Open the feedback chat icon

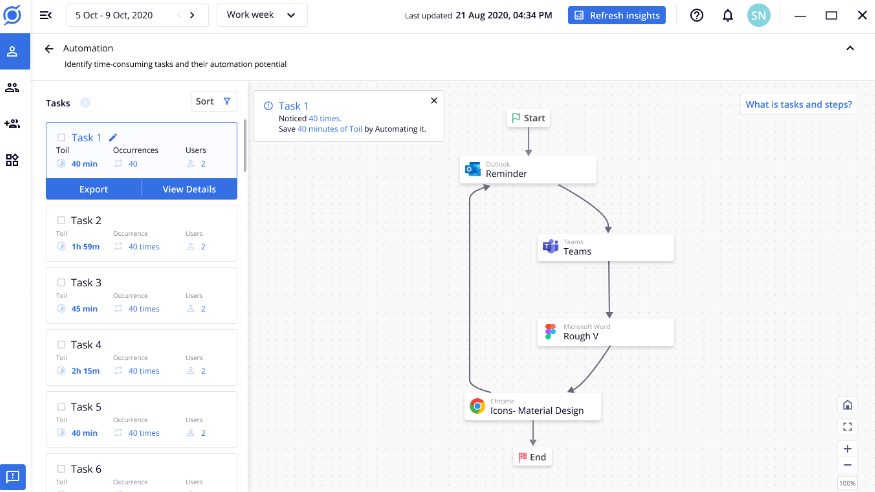coord(13,476)
